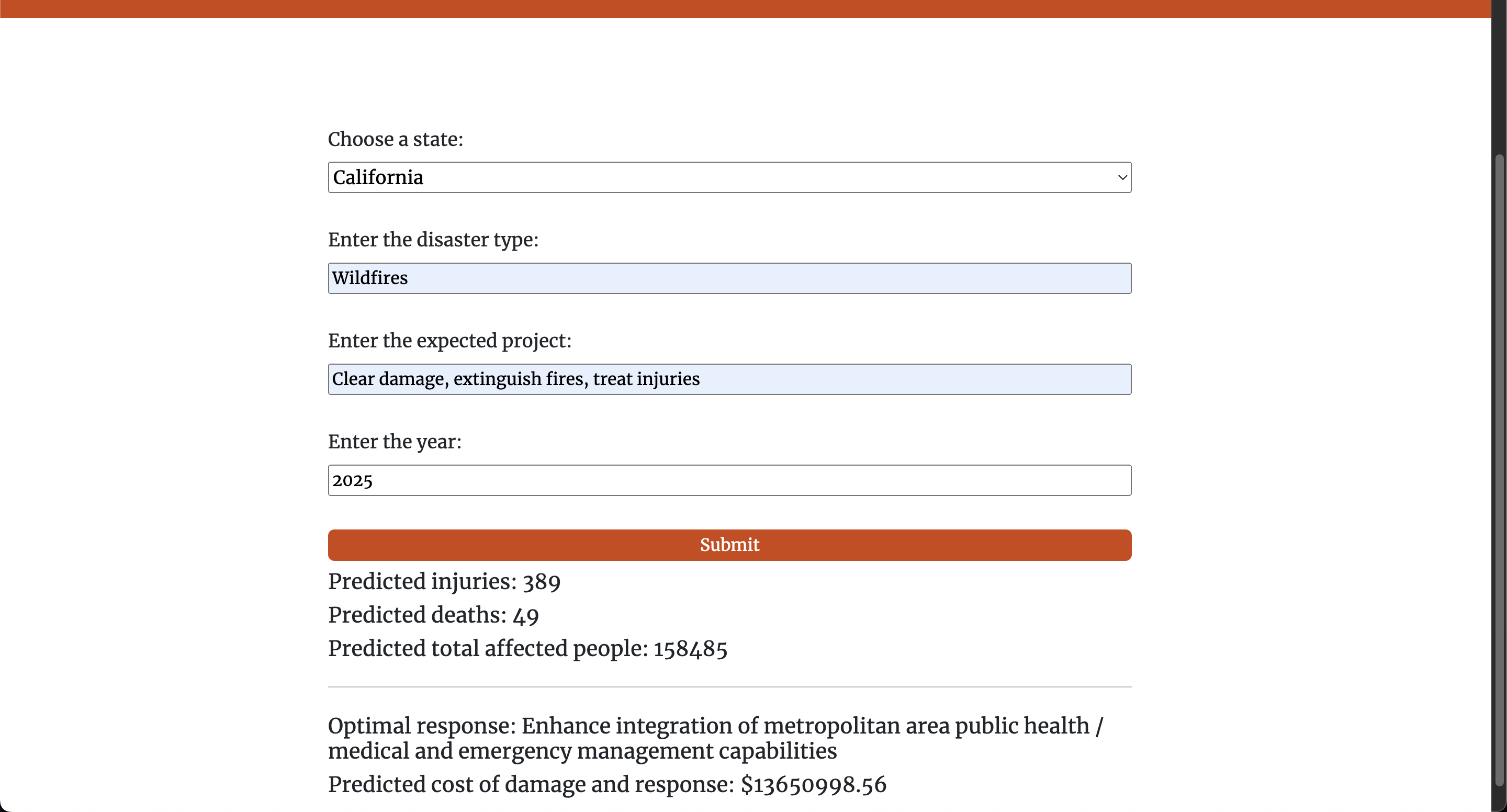
Task: Click the chevron arrow on state selector
Action: [x=1121, y=177]
